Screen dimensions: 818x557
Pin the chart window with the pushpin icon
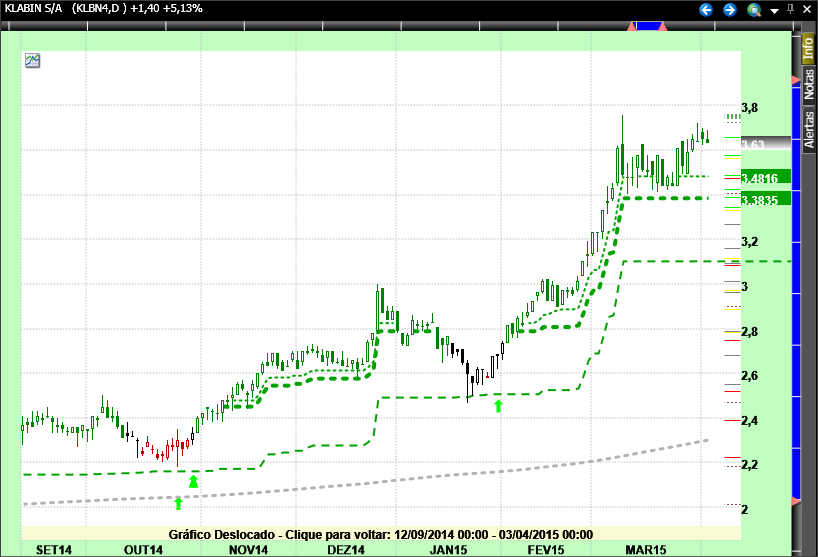pyautogui.click(x=791, y=9)
